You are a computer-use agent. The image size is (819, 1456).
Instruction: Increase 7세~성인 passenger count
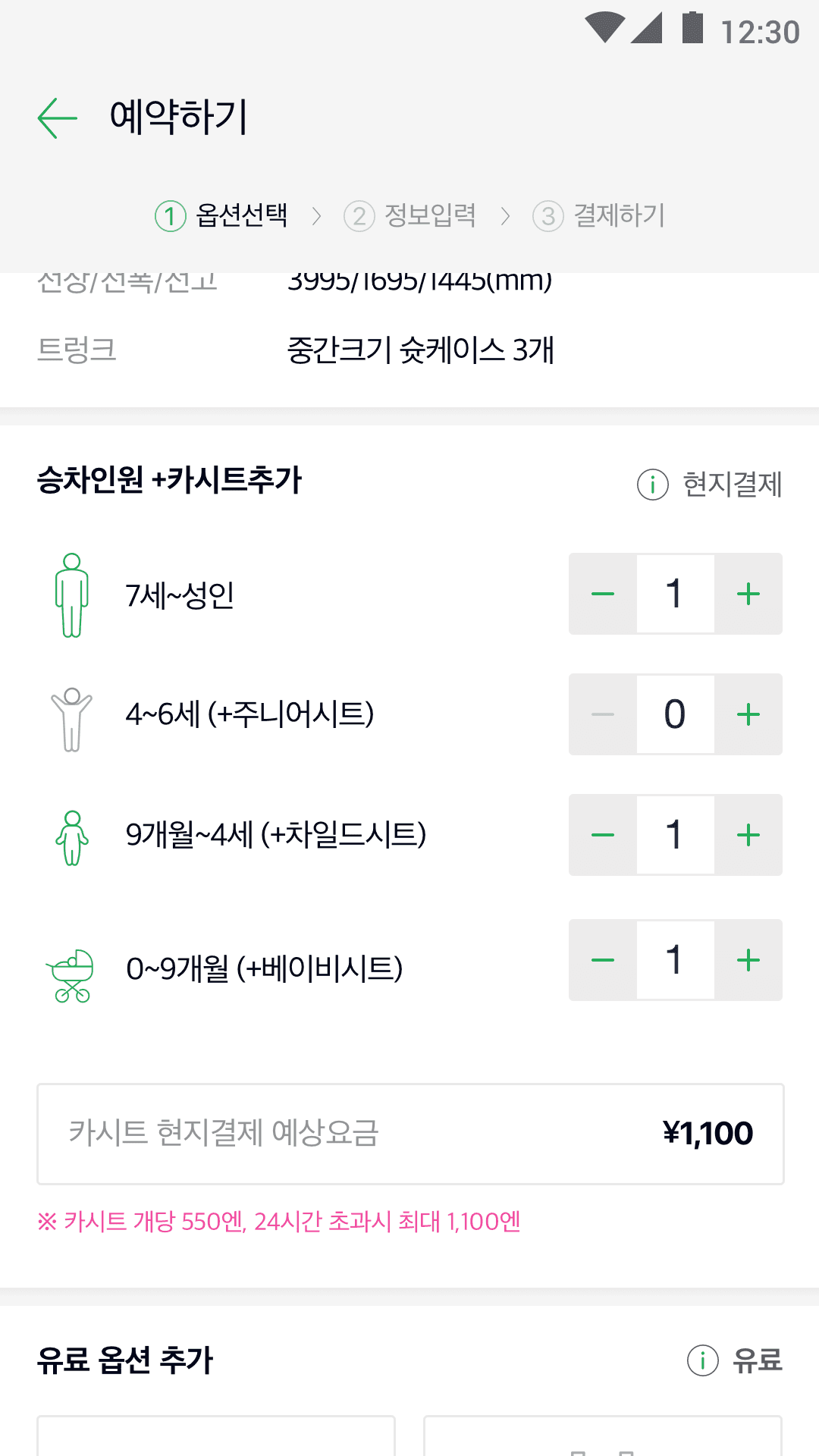(748, 594)
